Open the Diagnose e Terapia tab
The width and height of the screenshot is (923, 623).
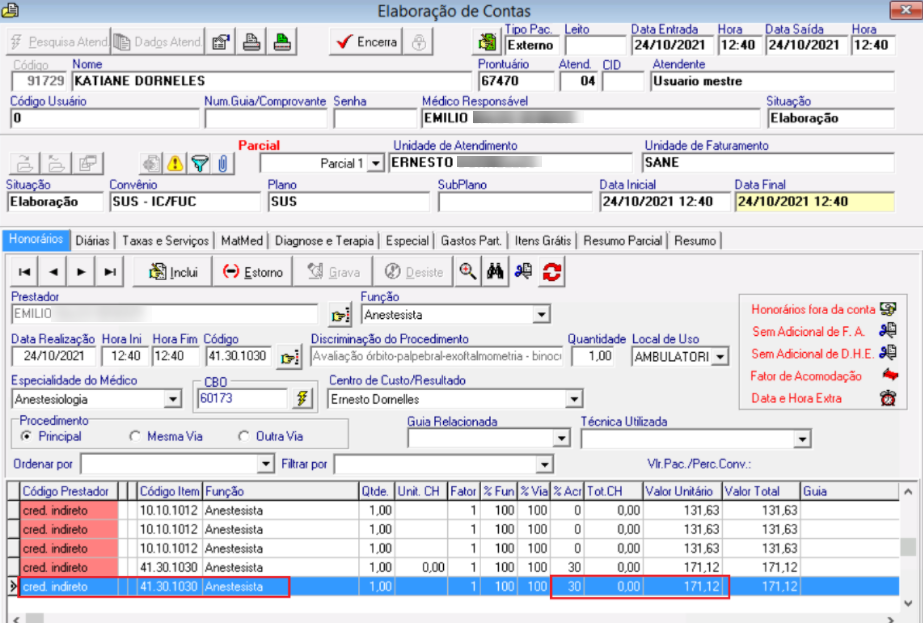(324, 241)
